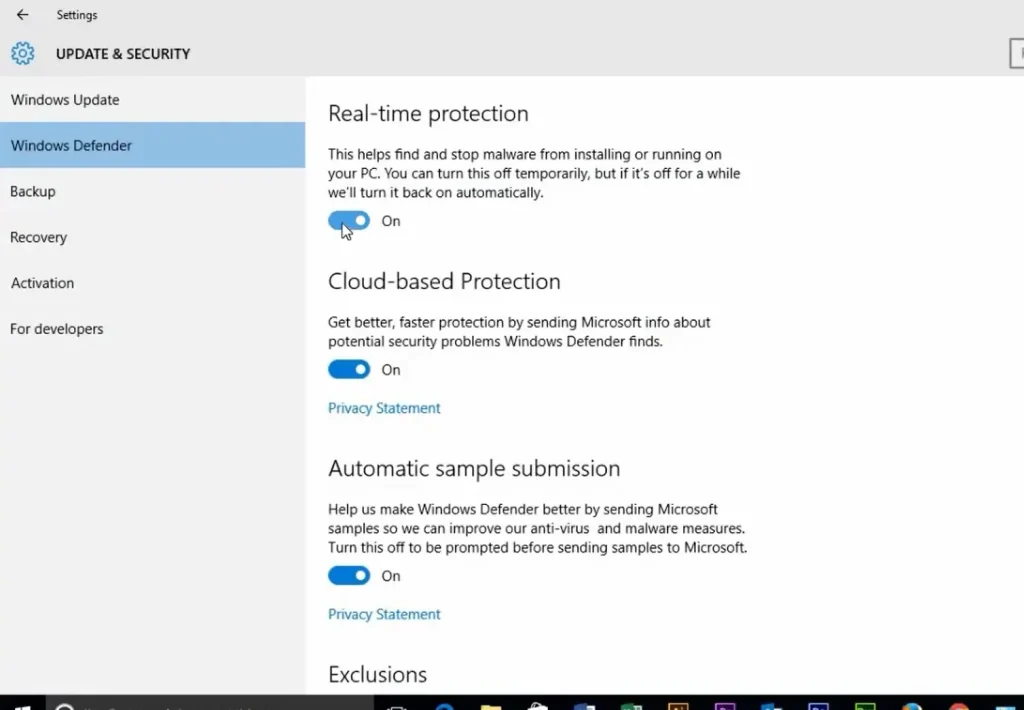Viewport: 1024px width, 710px height.
Task: Open the For developers settings page
Action: (56, 328)
